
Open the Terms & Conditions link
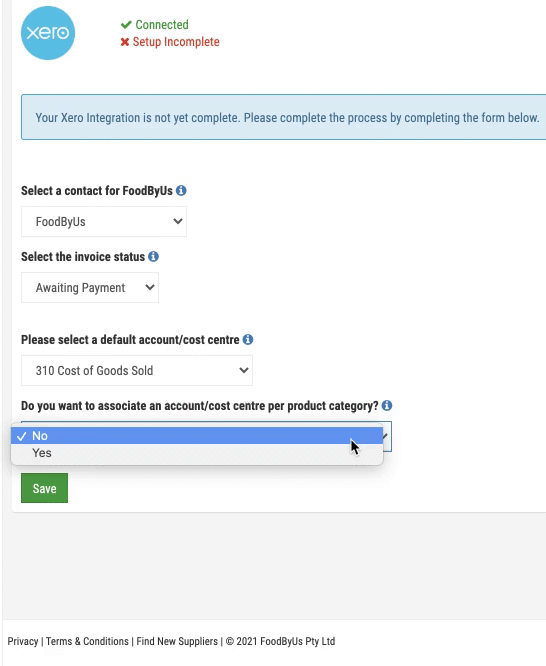tap(87, 641)
